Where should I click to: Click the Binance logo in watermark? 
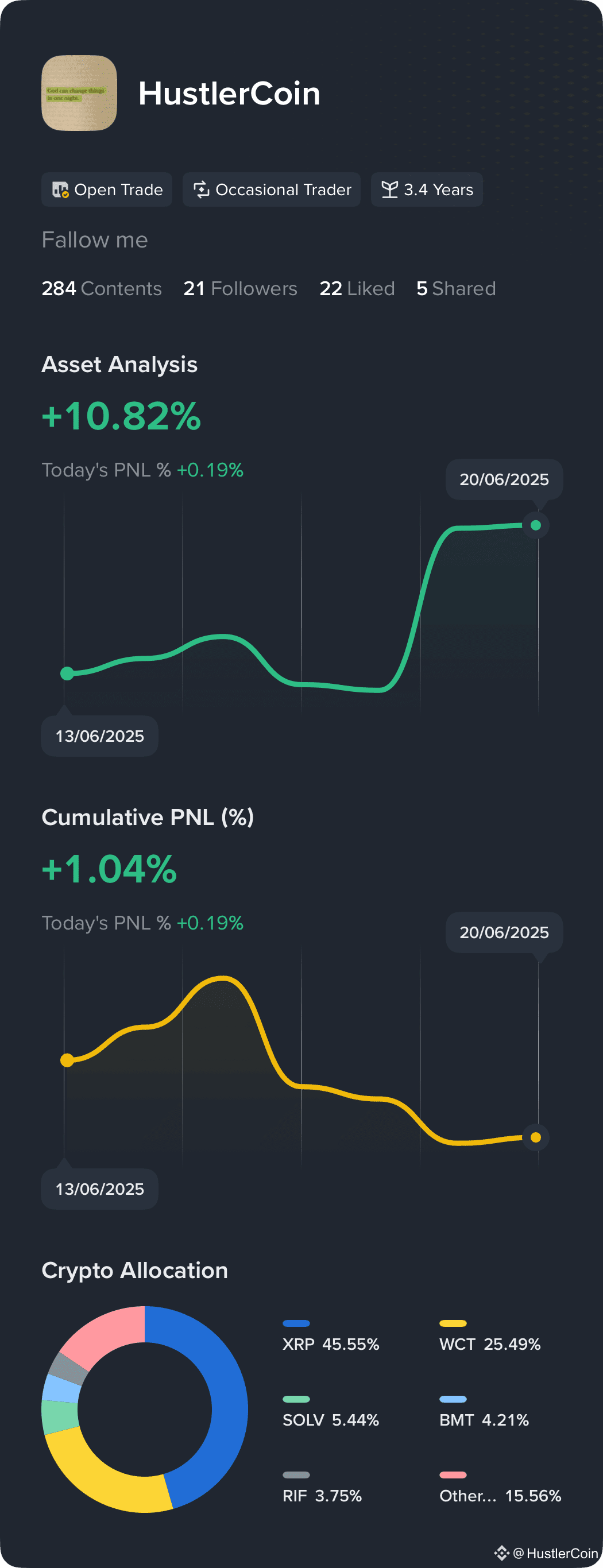tap(501, 1552)
